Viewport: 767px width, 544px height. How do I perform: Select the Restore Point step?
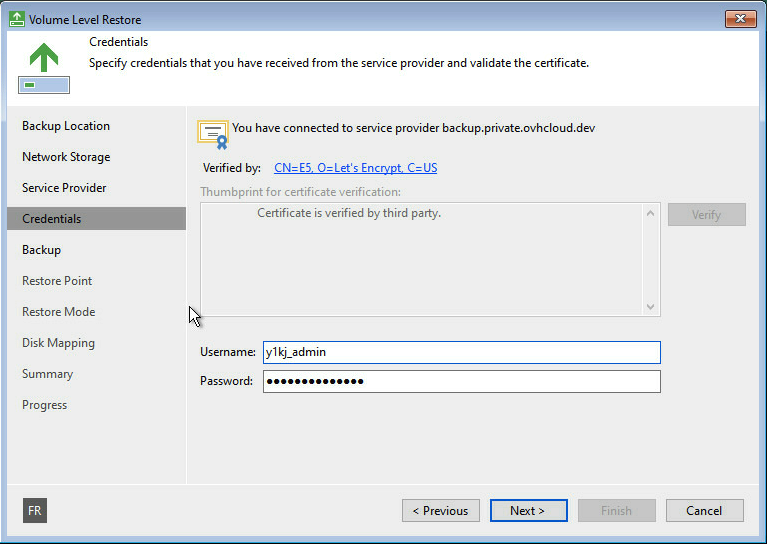click(x=57, y=281)
